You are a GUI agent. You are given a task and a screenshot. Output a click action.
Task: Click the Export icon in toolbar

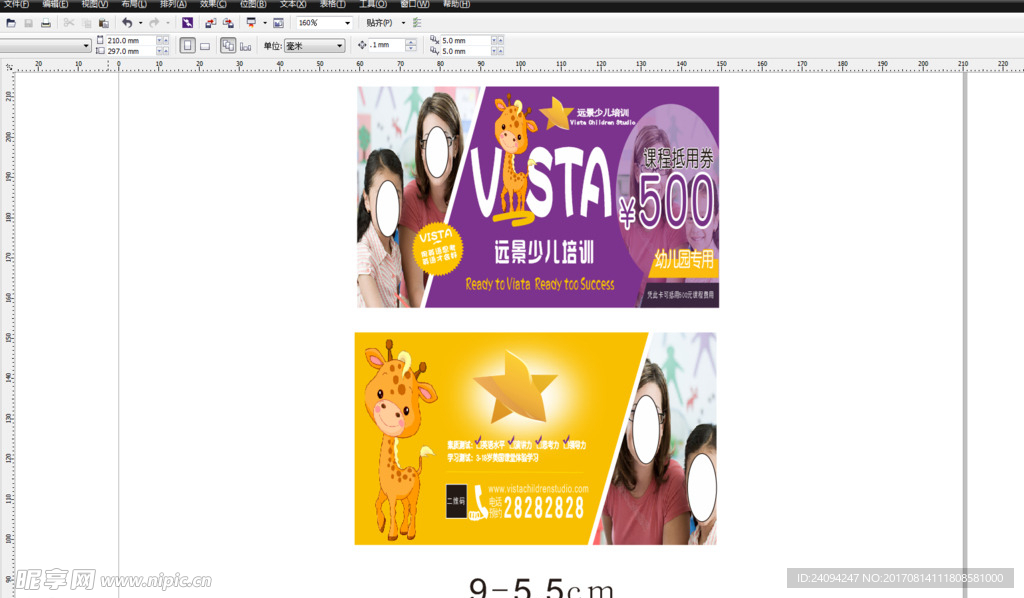pos(228,22)
